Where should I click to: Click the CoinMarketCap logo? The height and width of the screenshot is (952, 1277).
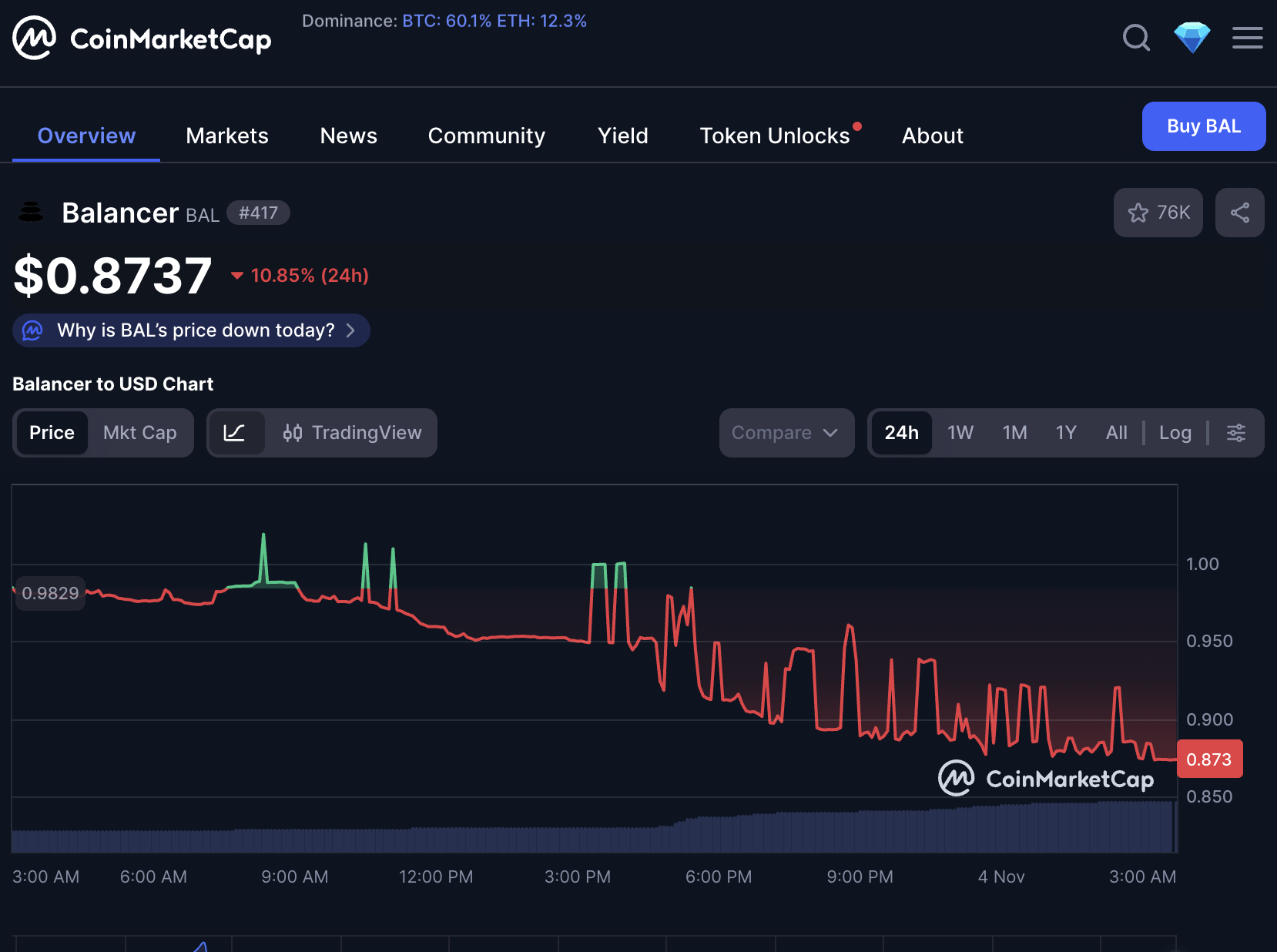(142, 38)
